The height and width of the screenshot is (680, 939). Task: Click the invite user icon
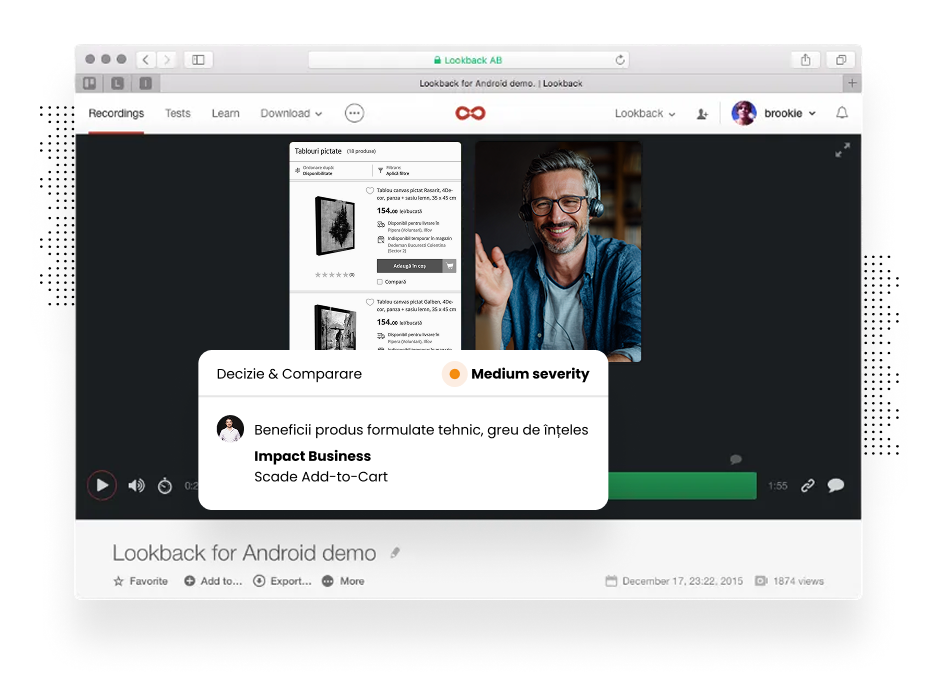(x=702, y=114)
